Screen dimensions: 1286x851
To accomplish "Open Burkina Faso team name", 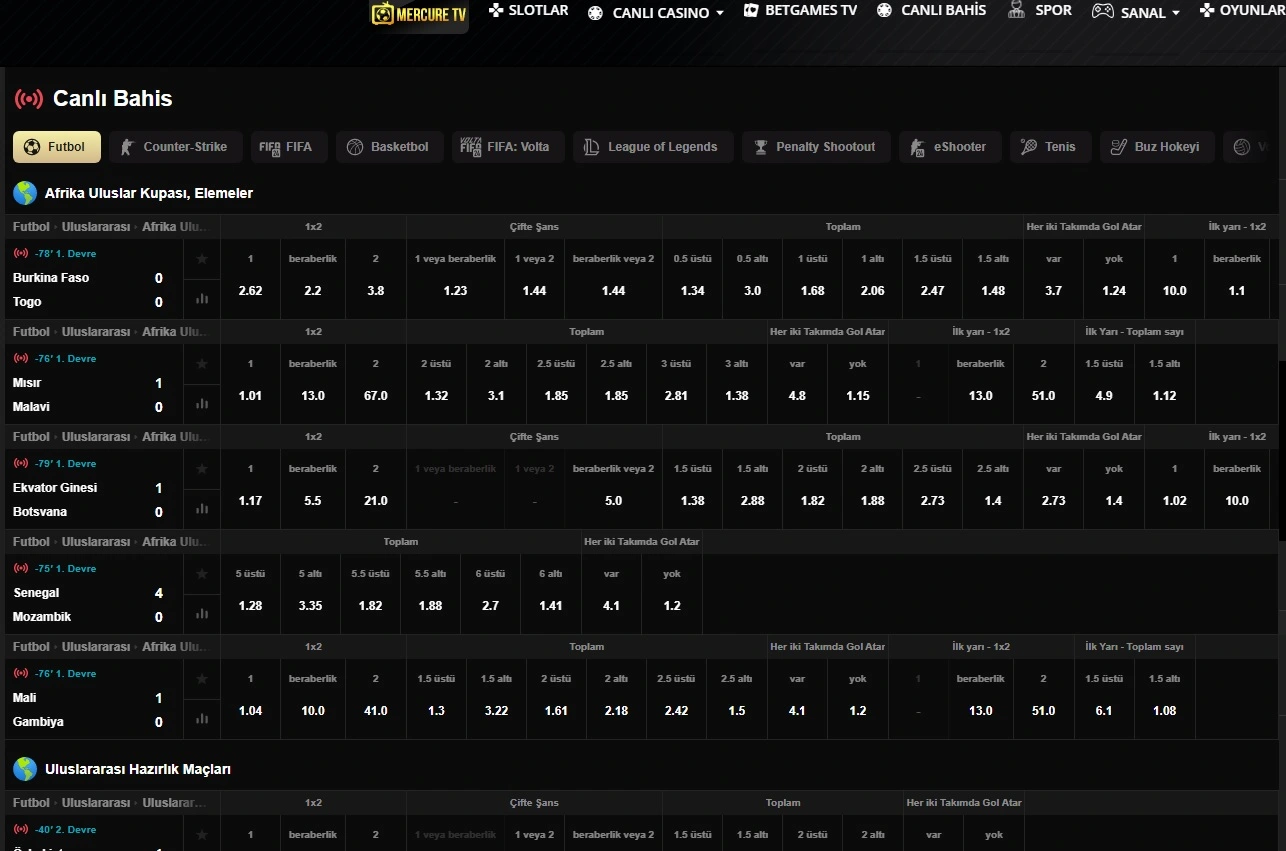I will (x=51, y=278).
